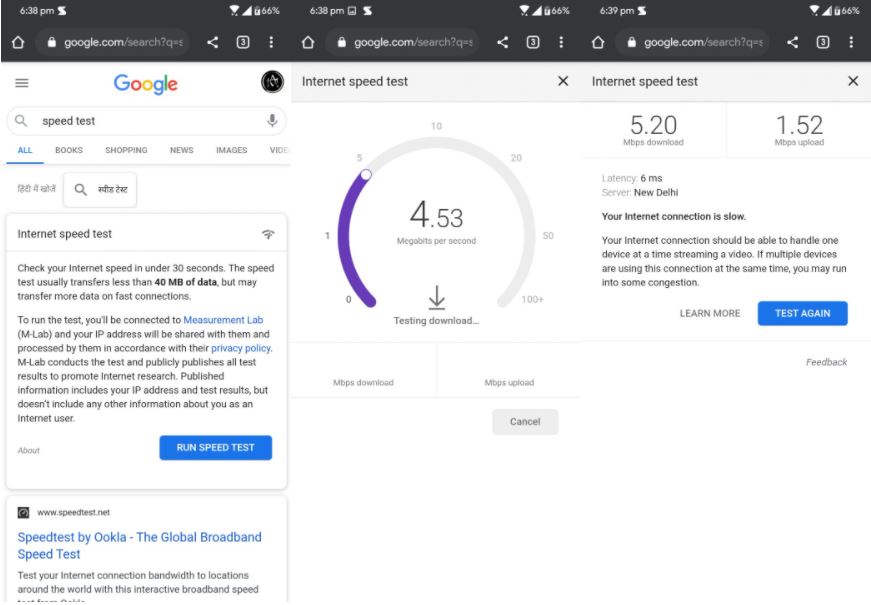The image size is (871, 605).
Task: Click Cancel button during test
Action: (x=525, y=422)
